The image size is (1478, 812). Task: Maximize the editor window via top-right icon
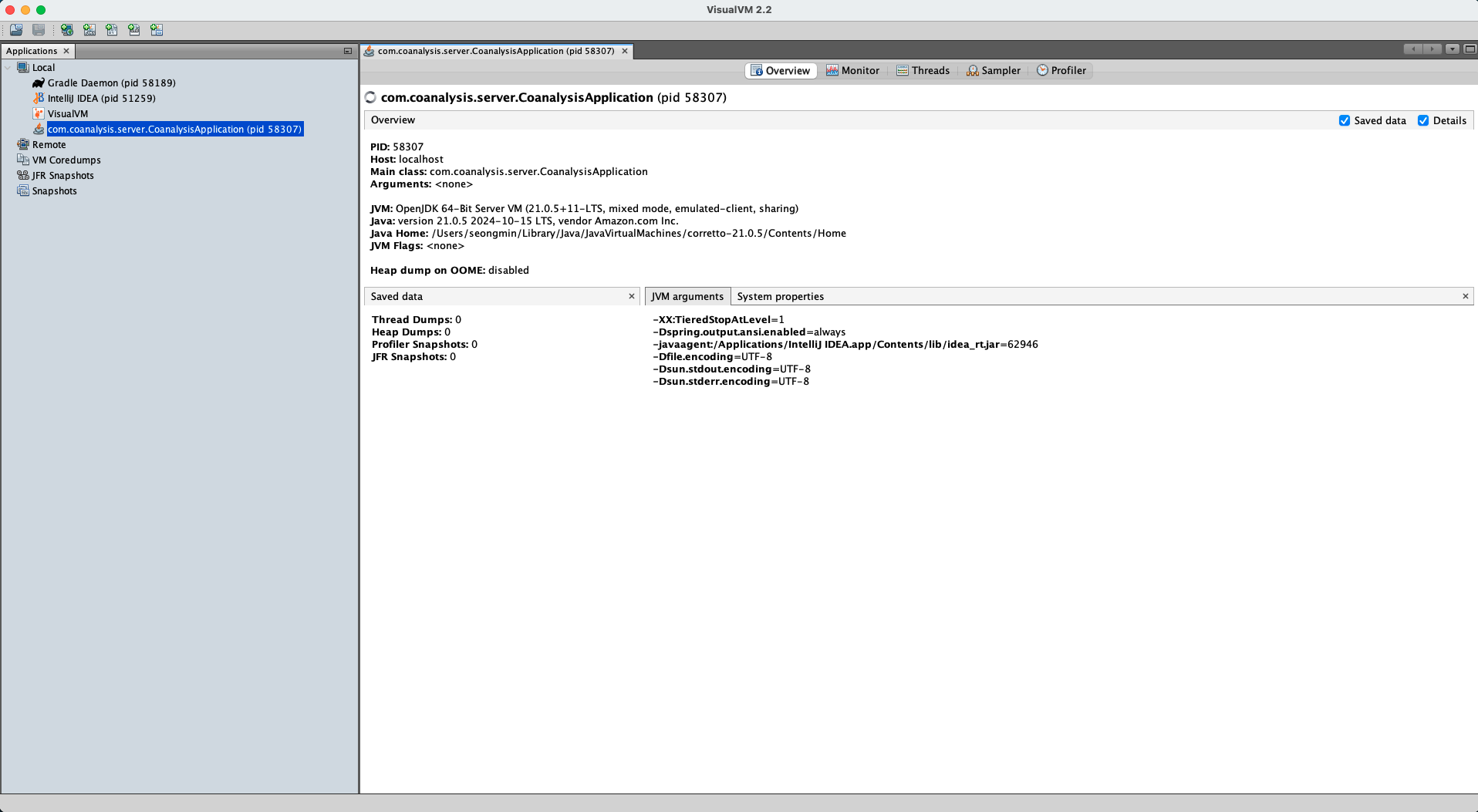click(x=1470, y=49)
